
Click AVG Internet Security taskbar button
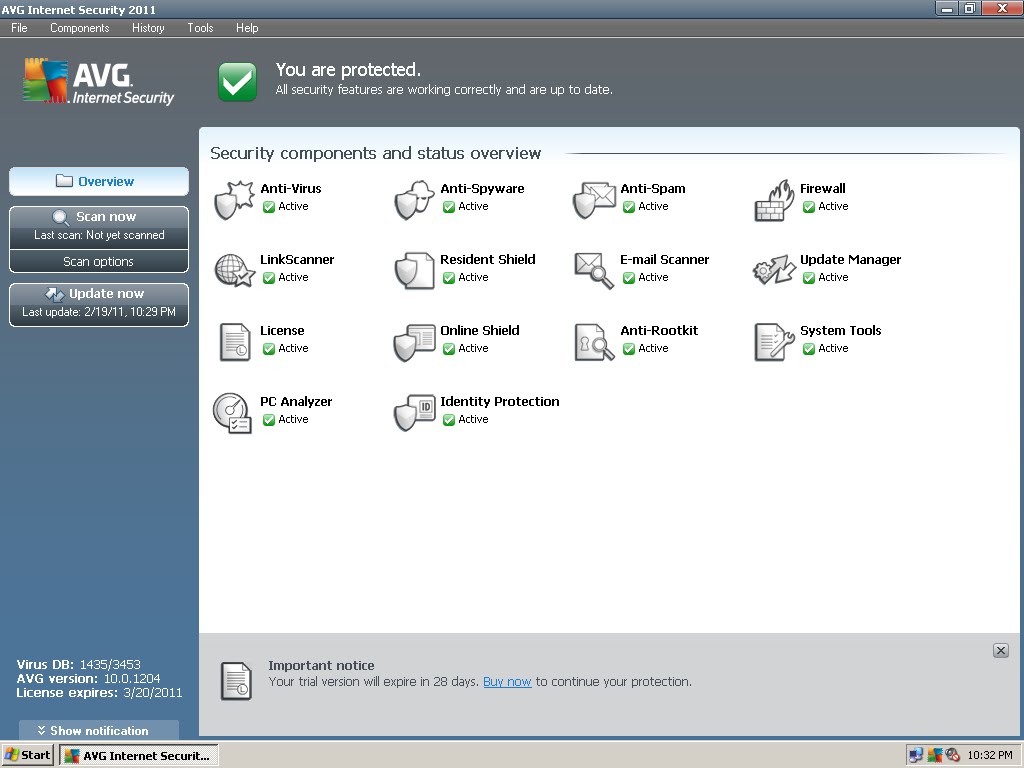(x=138, y=756)
